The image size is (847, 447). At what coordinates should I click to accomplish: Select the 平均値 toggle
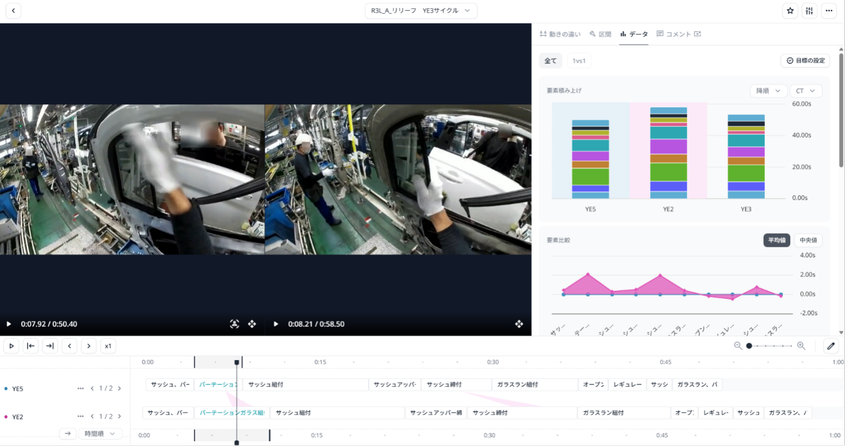click(776, 240)
